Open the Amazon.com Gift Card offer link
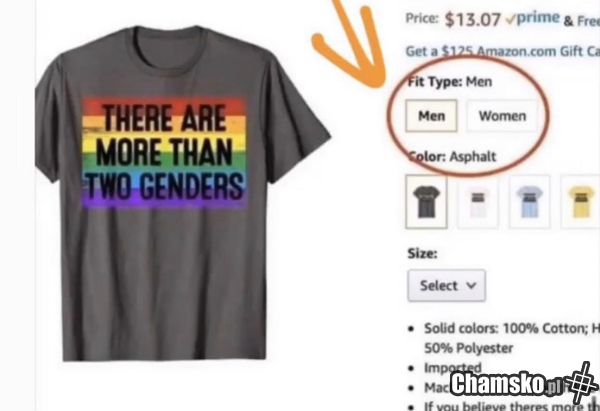The image size is (600, 411). (502, 51)
